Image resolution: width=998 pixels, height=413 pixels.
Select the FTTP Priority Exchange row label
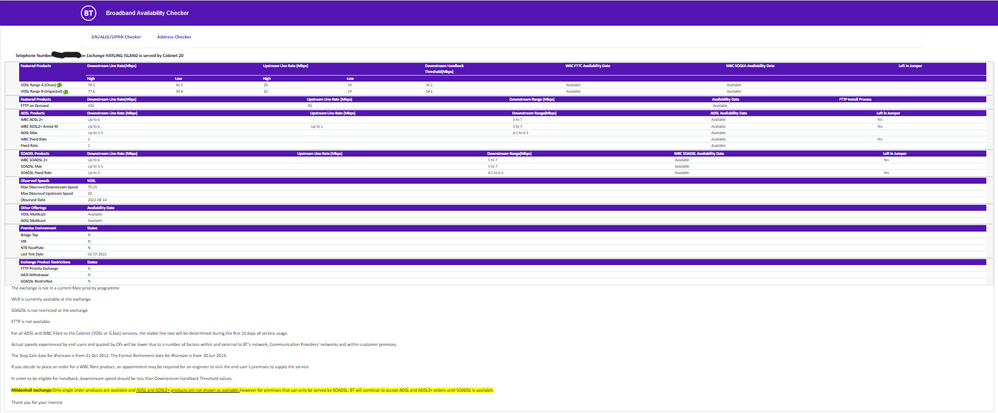(38, 269)
